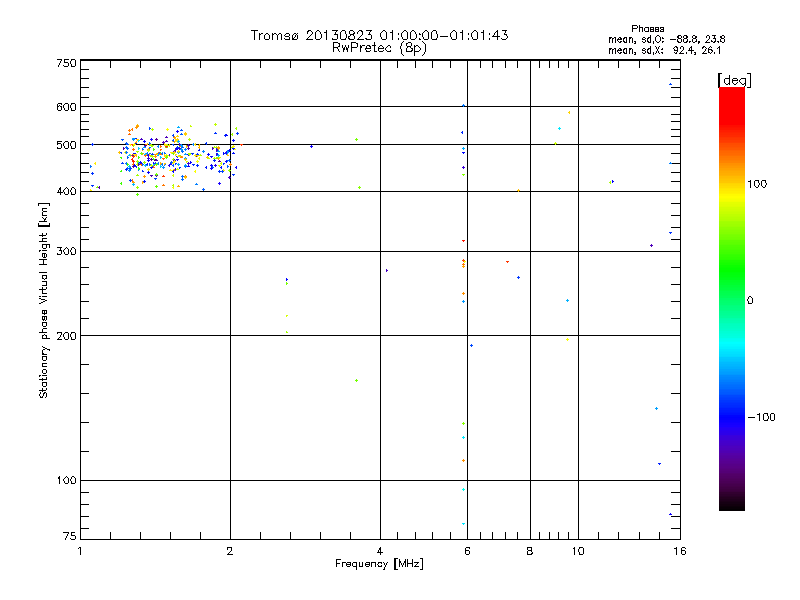800x600 pixels.
Task: Click the x-axis tick label '2'
Action: click(230, 551)
